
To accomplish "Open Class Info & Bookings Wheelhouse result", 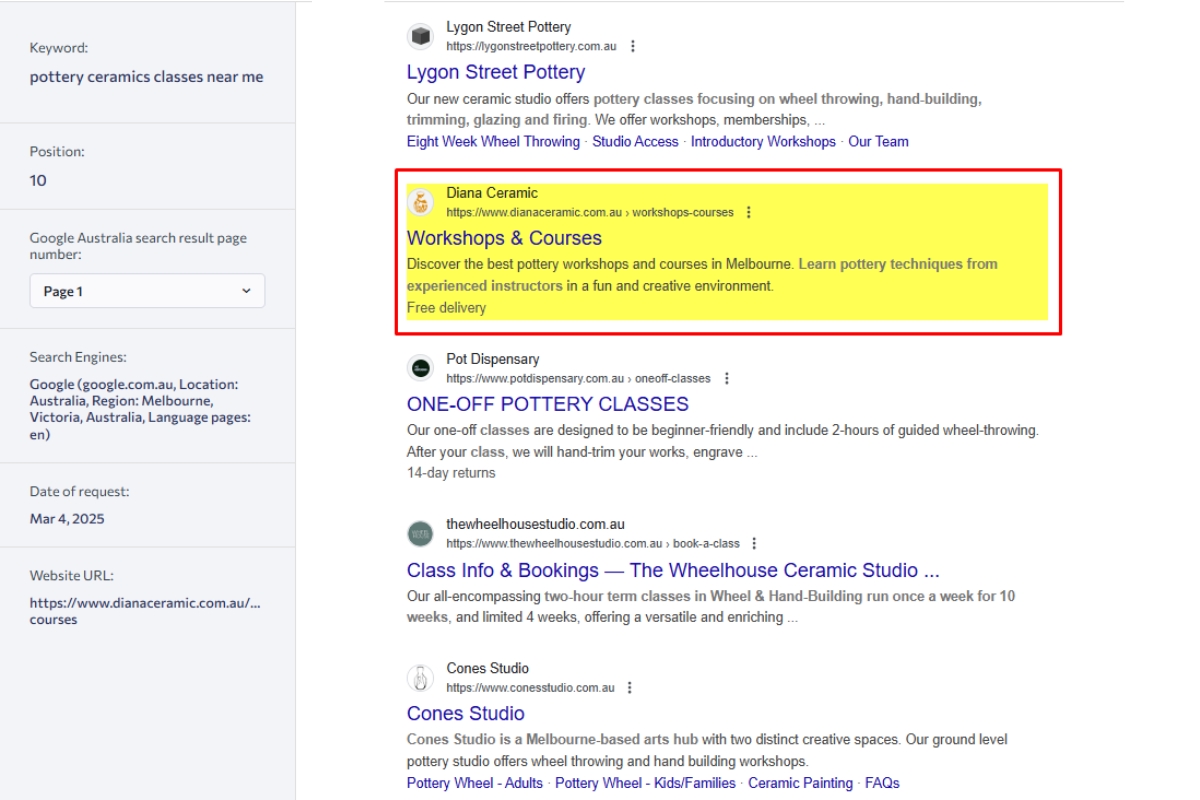I will point(673,570).
